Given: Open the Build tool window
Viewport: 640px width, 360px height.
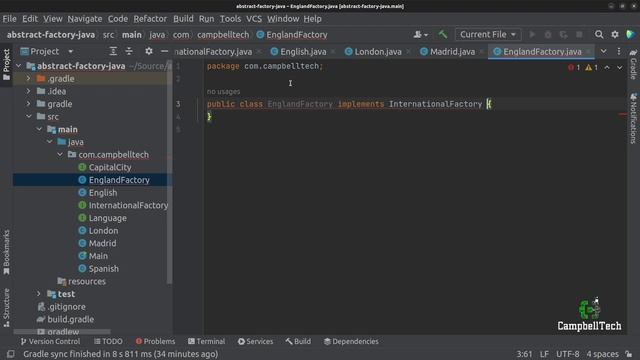Looking at the screenshot, I should pos(298,341).
